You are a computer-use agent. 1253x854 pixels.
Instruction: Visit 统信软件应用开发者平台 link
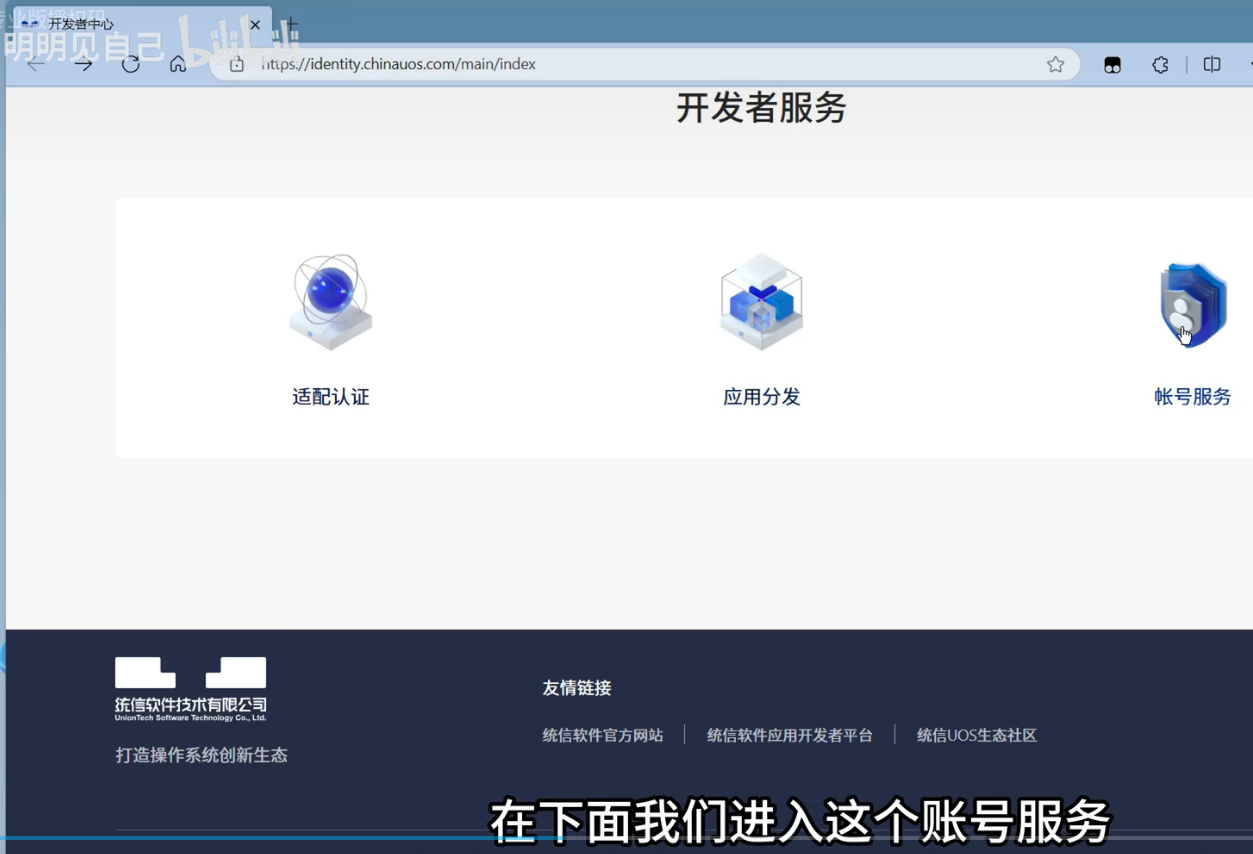tap(790, 735)
